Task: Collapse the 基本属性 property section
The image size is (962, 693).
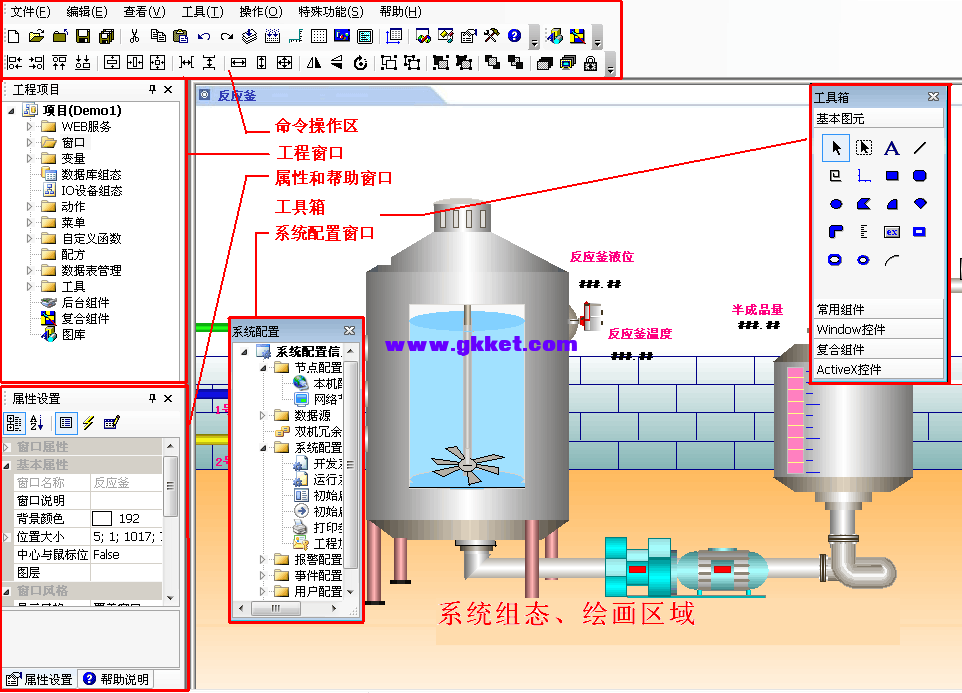Action: (7, 464)
